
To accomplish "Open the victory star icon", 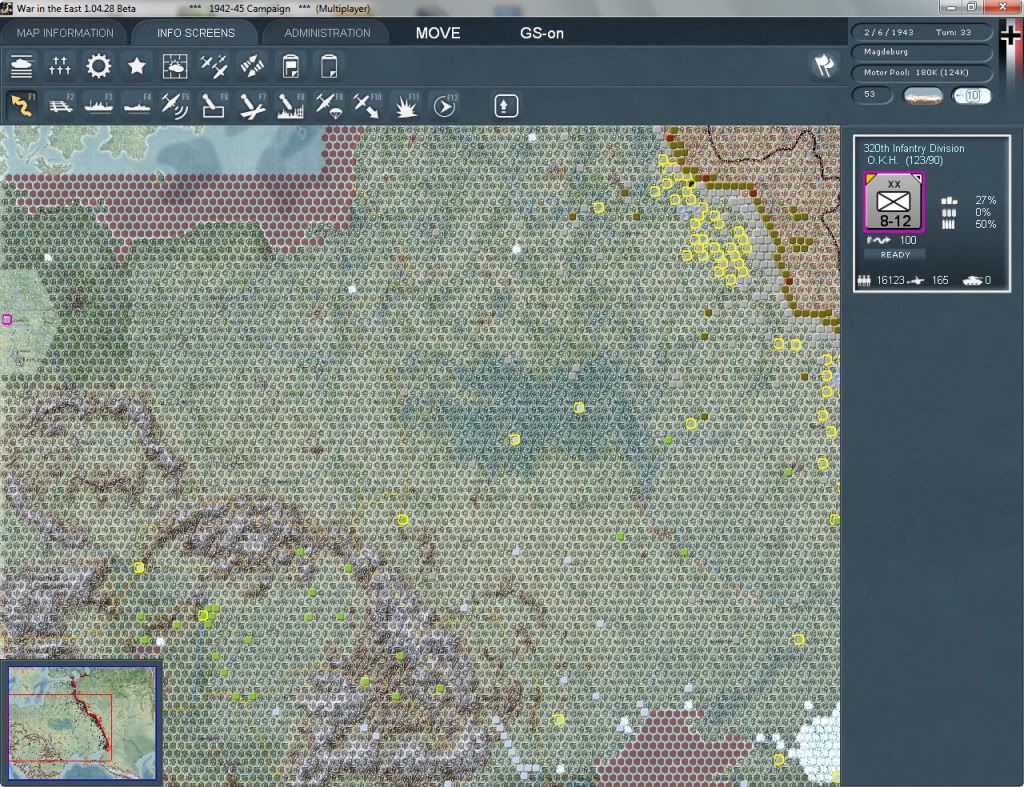I will point(136,66).
